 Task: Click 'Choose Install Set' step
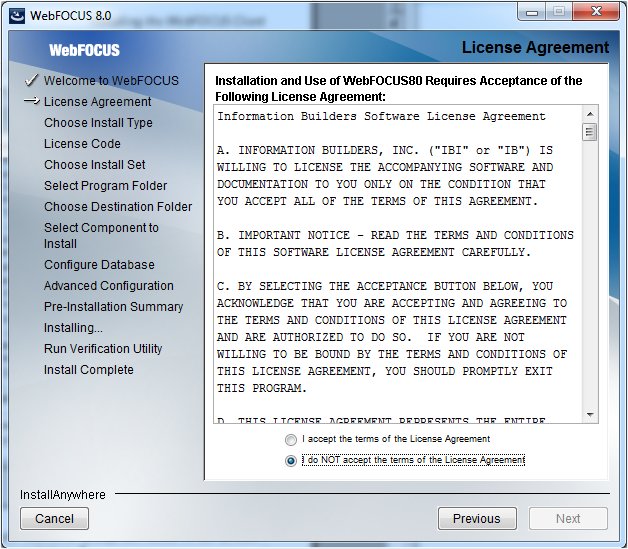point(95,165)
